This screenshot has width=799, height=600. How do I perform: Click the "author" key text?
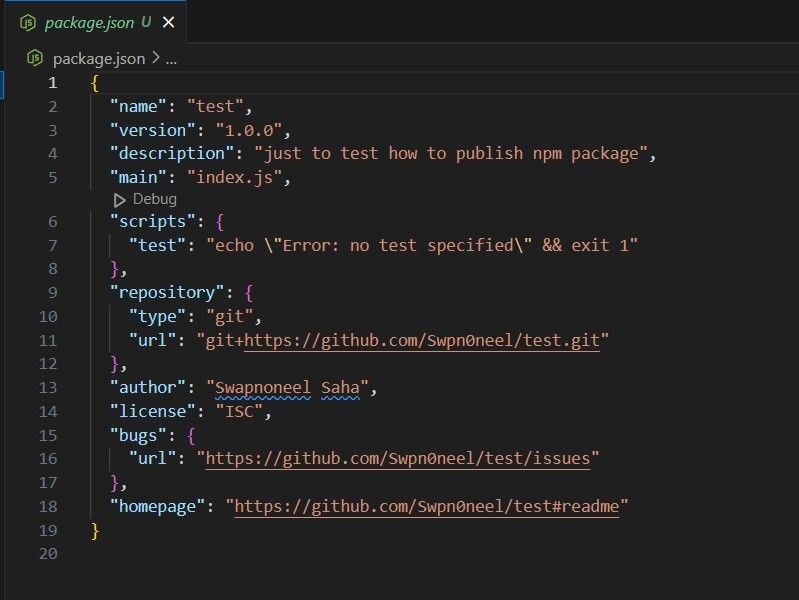(x=148, y=387)
